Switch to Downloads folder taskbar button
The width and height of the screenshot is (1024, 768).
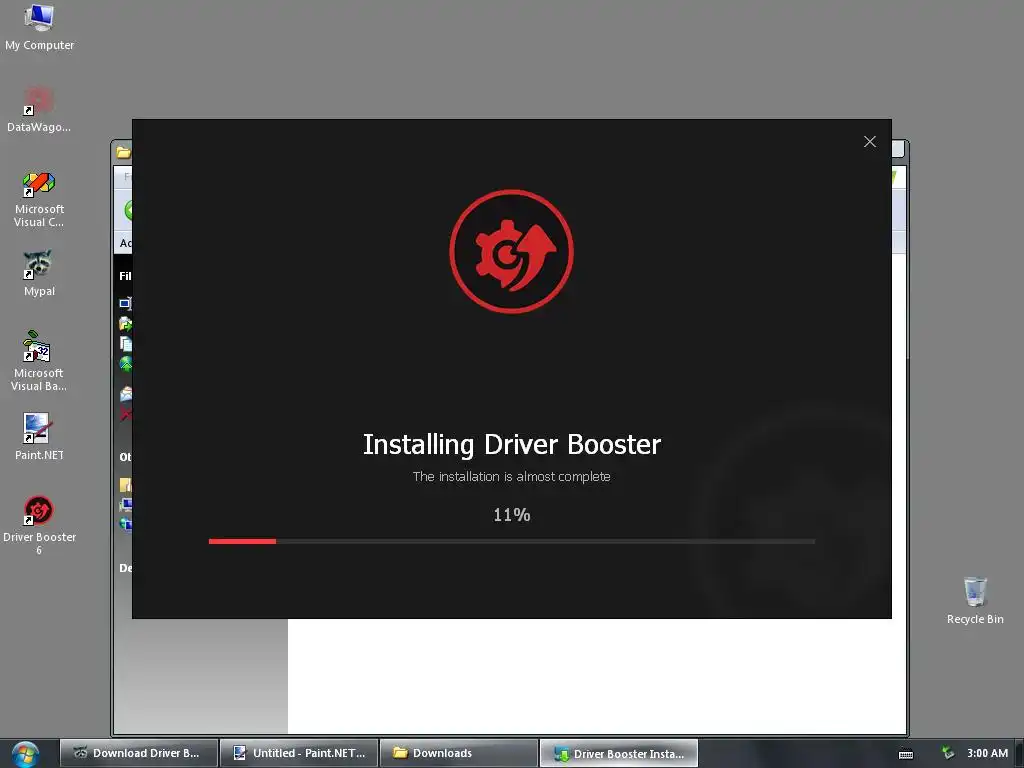coord(458,753)
